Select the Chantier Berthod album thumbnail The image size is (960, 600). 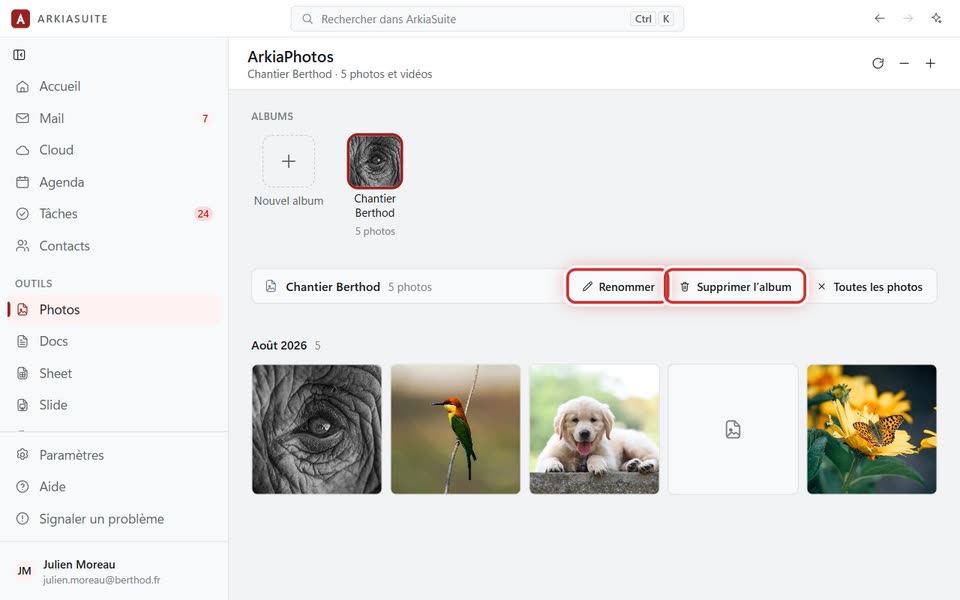coord(375,161)
